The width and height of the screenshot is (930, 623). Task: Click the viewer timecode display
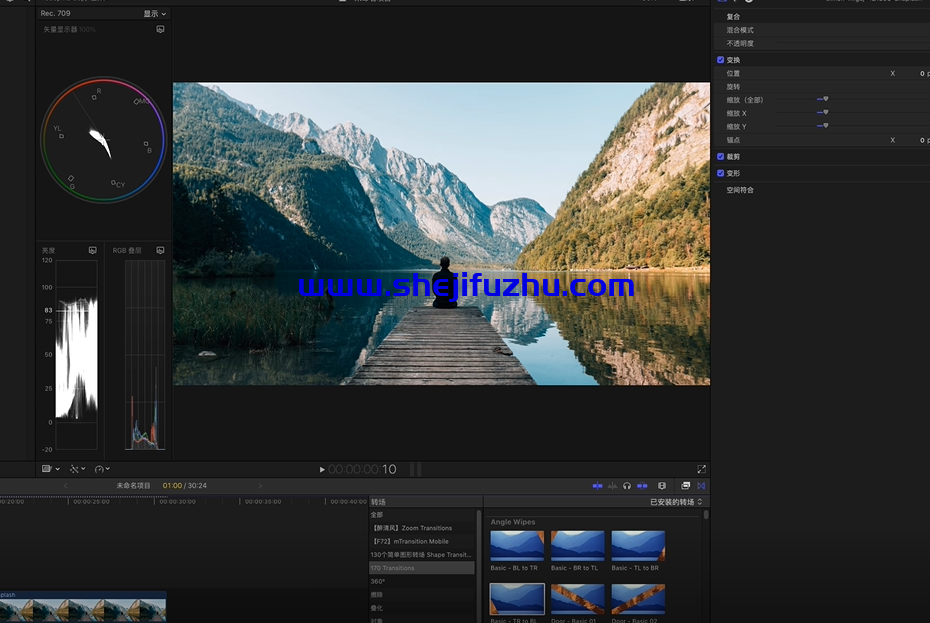click(362, 469)
